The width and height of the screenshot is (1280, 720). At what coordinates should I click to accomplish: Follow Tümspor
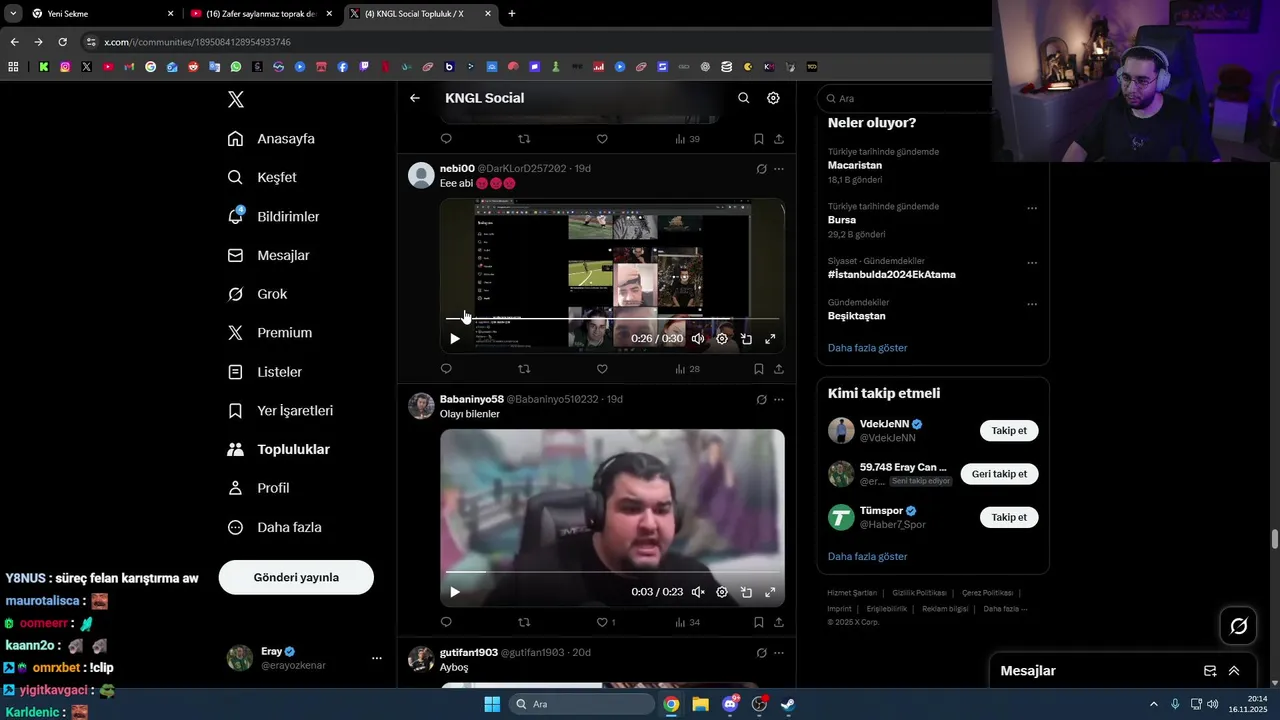pos(1009,517)
